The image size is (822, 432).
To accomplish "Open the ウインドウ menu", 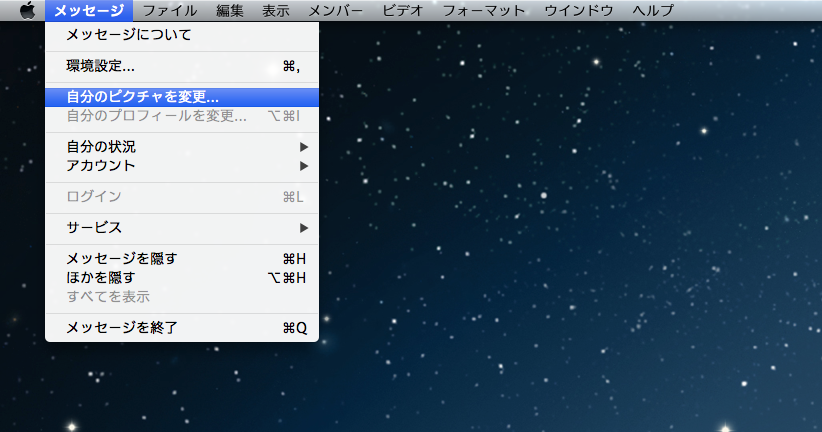I will tap(579, 10).
